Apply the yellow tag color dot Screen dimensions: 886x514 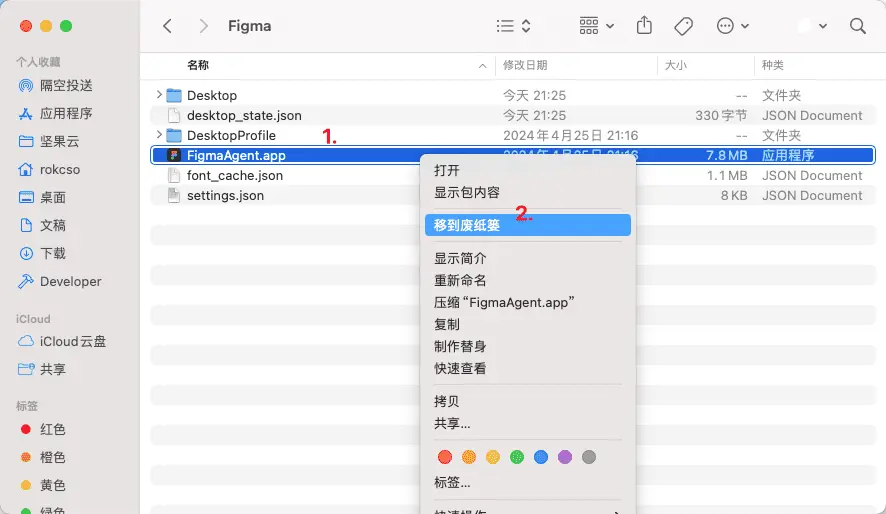[x=493, y=457]
